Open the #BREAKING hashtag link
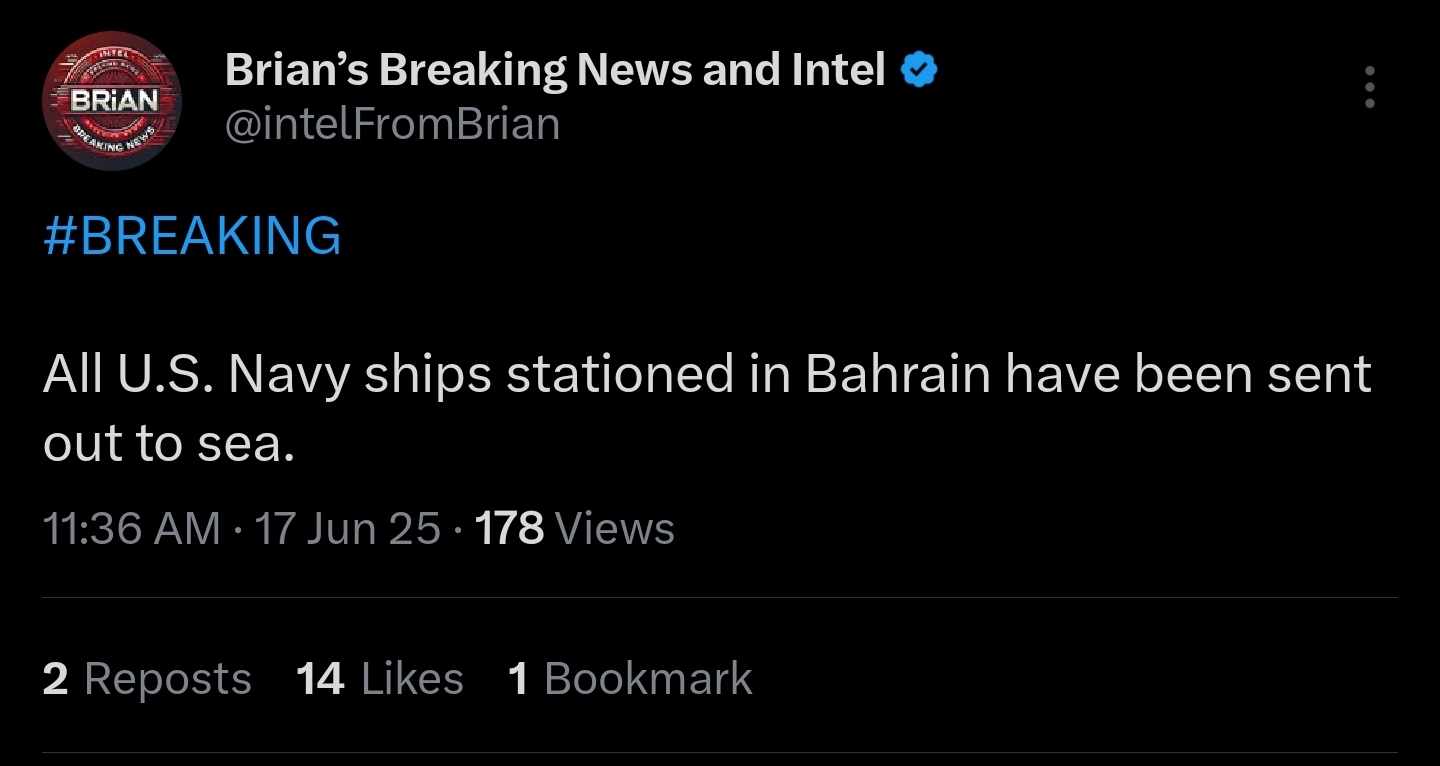This screenshot has height=766, width=1440. (x=192, y=236)
